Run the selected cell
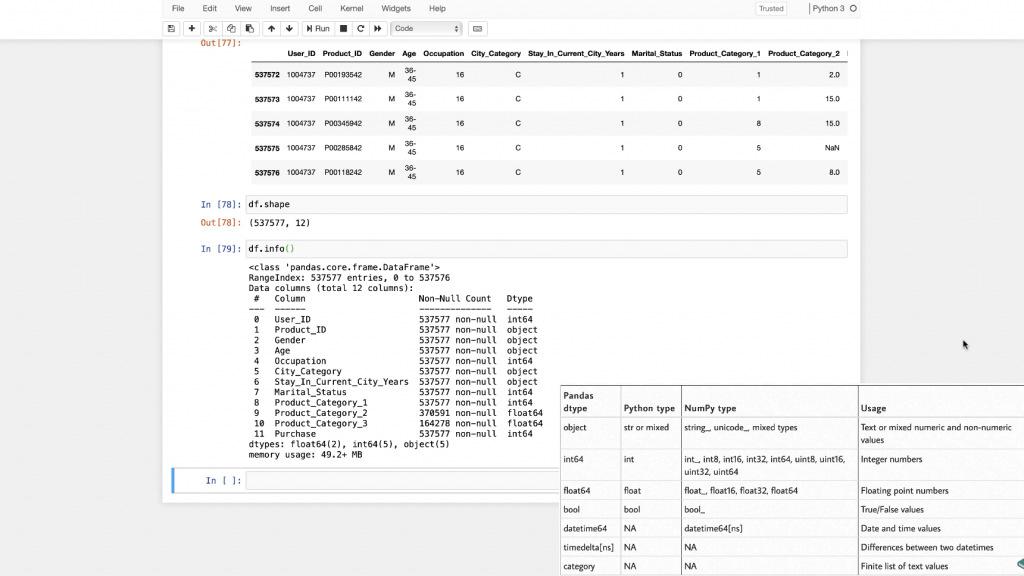Viewport: 1024px width, 576px height. point(318,29)
